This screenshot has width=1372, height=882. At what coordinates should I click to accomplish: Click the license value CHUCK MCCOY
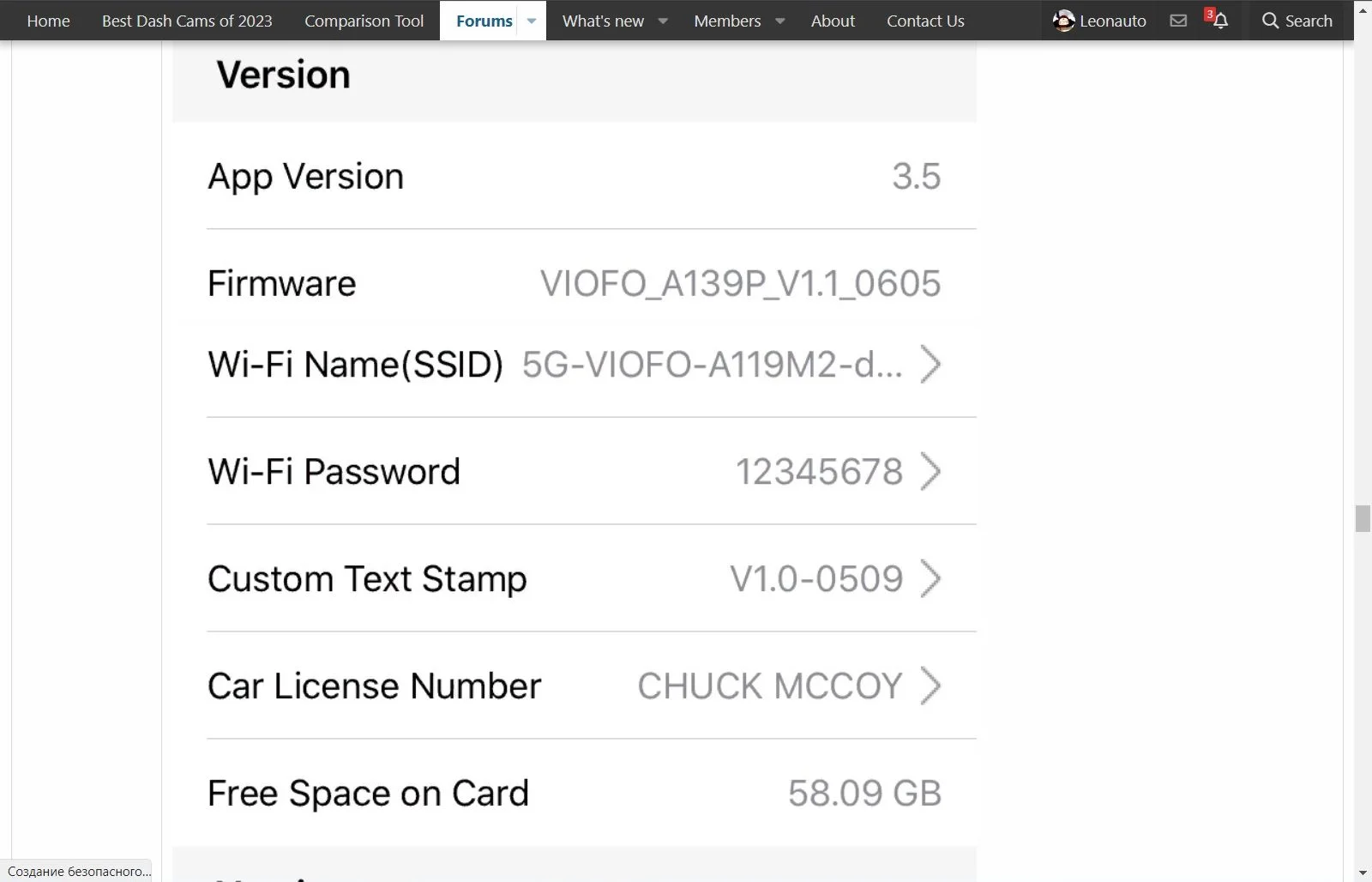coord(770,686)
